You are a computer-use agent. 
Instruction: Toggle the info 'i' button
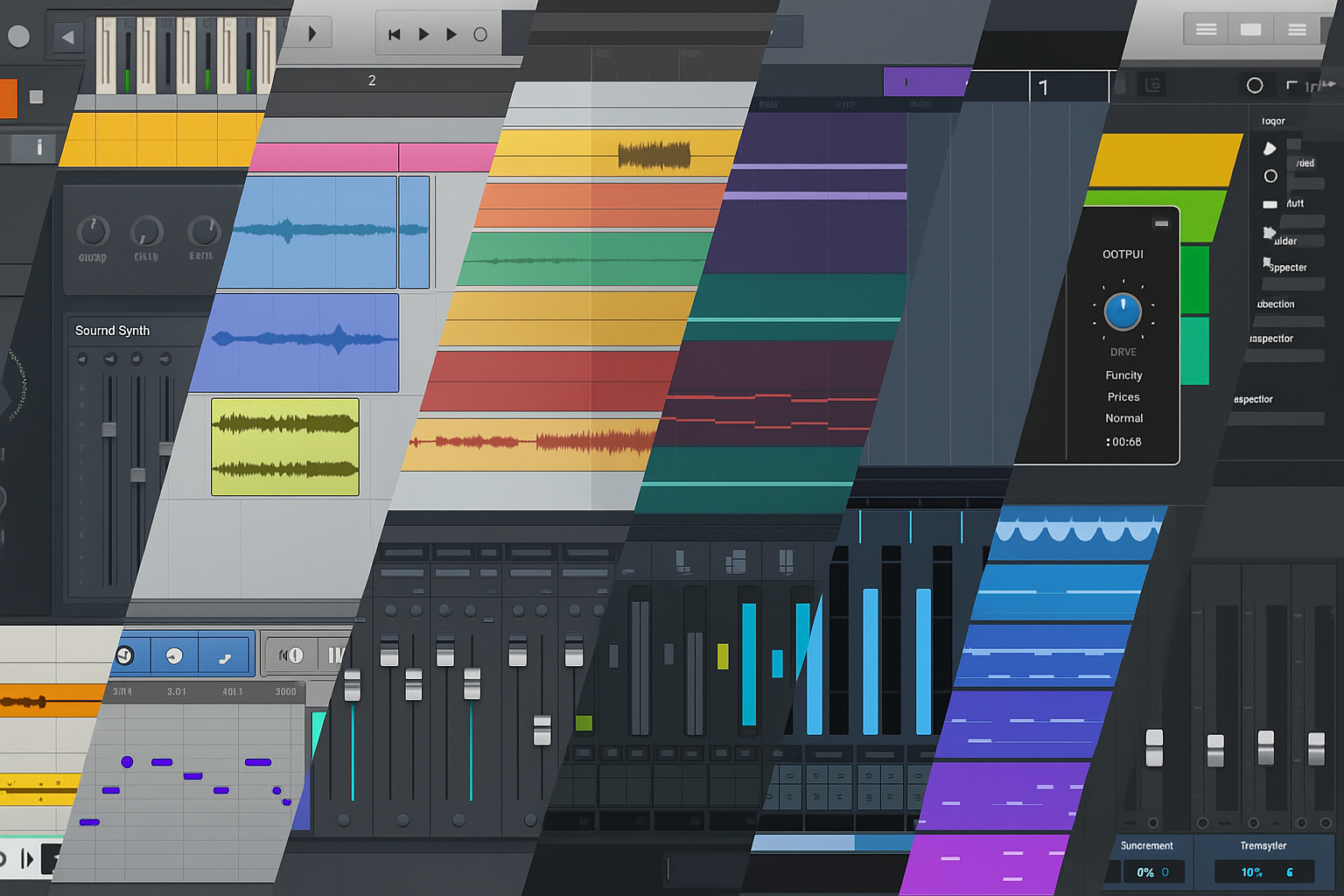click(38, 148)
